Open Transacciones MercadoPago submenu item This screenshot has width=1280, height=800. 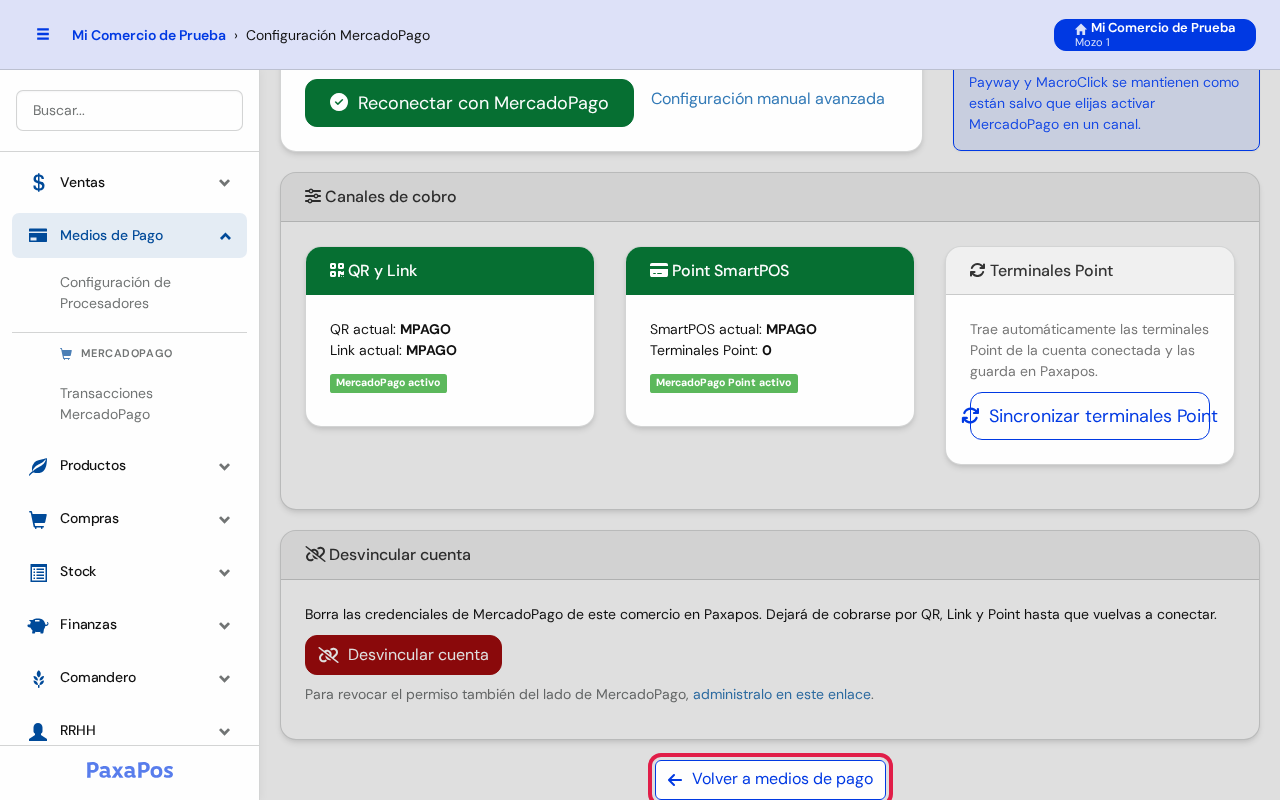coord(129,404)
